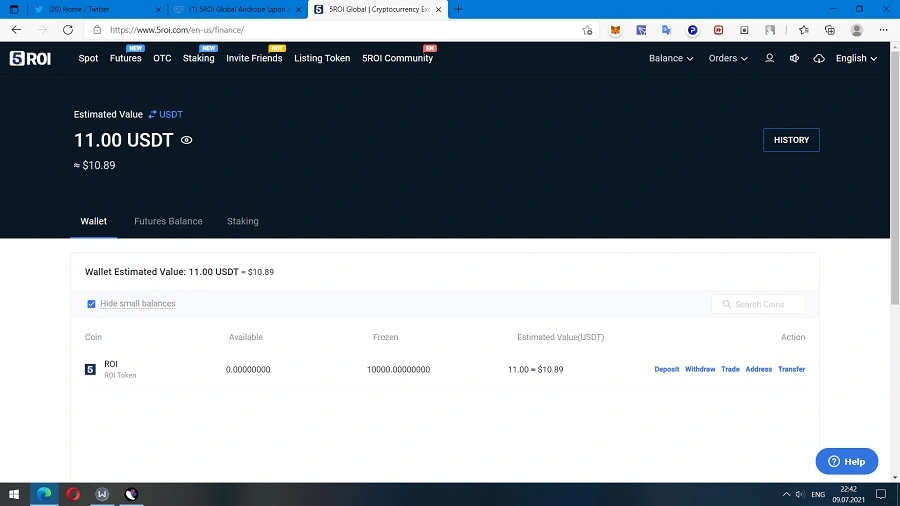Click the 5ROI logo
Screen dimensions: 900x506
pyautogui.click(x=30, y=58)
